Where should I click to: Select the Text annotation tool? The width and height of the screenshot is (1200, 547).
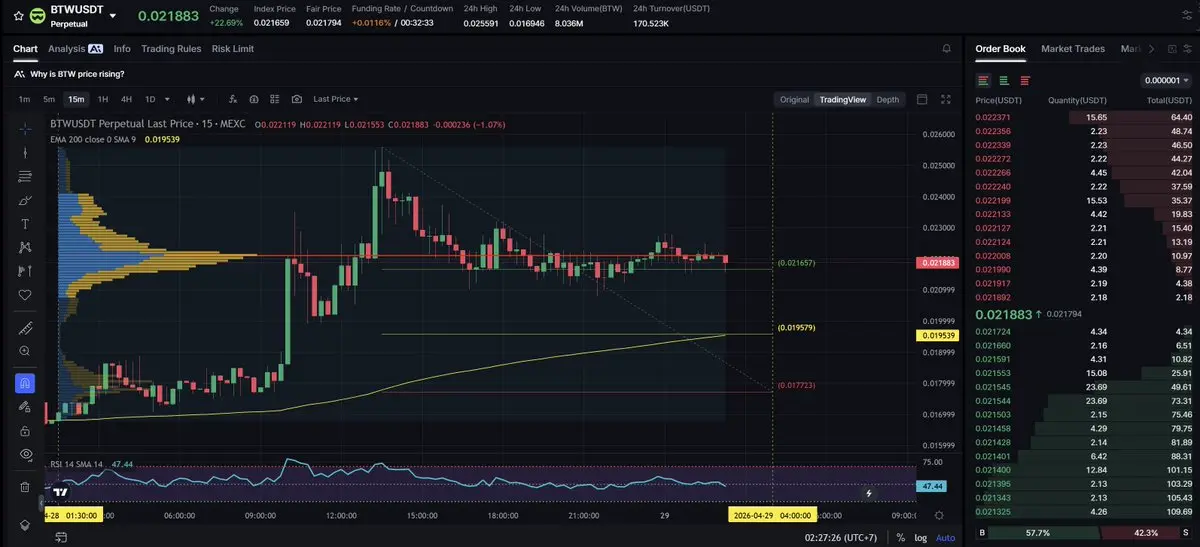click(x=25, y=224)
